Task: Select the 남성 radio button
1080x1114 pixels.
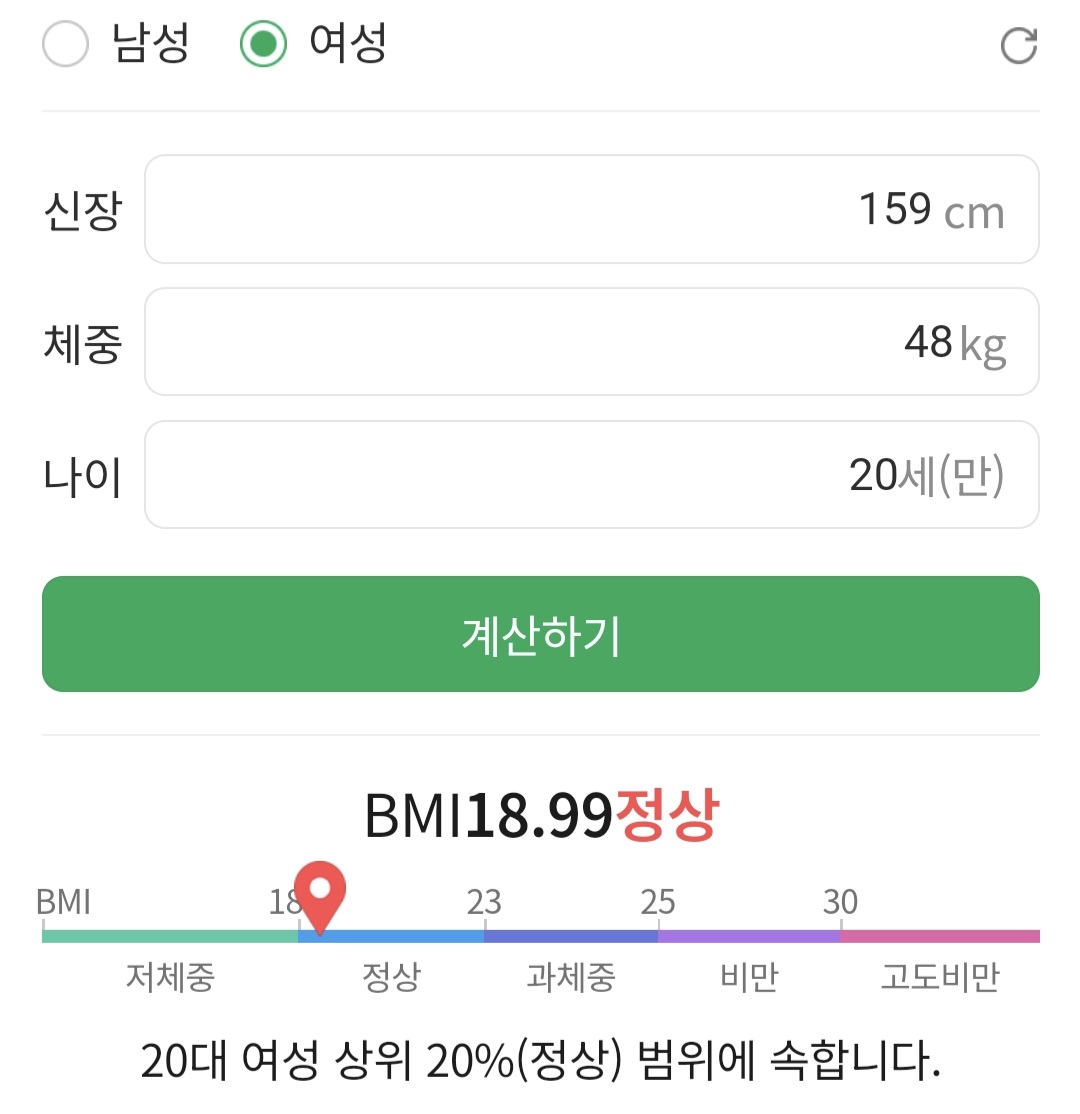Action: [x=66, y=46]
